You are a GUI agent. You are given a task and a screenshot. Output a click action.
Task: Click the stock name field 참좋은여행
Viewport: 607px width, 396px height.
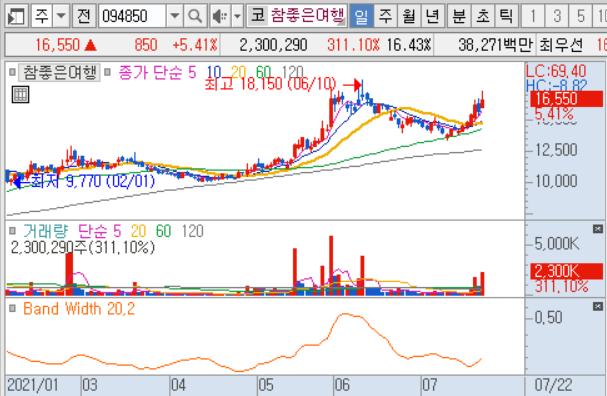307,15
